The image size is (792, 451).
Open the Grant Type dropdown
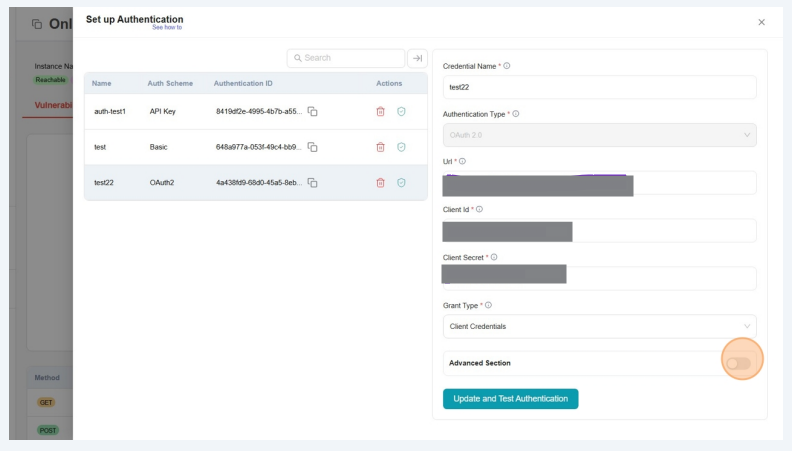[x=600, y=326]
